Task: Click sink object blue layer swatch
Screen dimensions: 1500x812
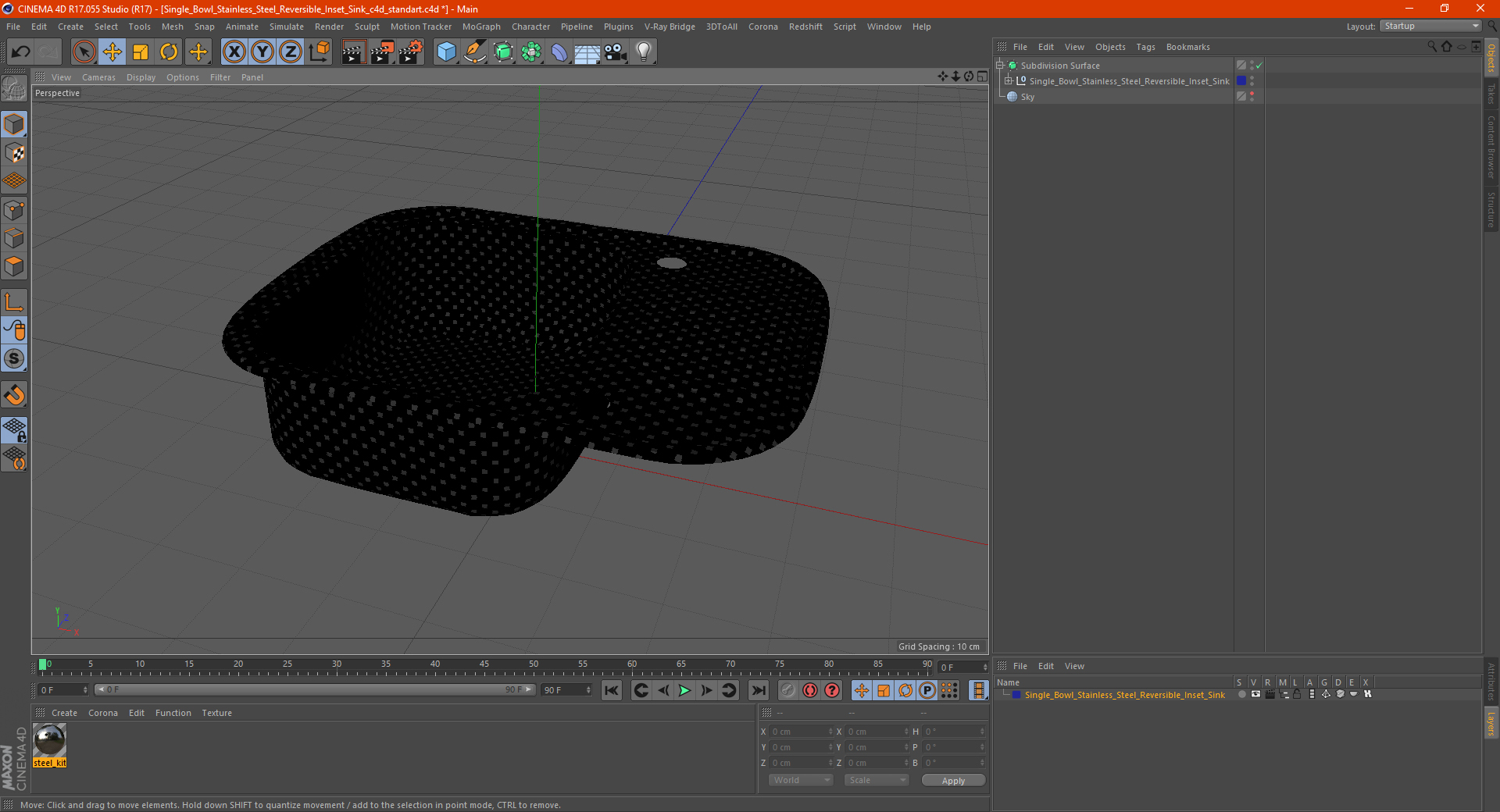Action: coord(1241,80)
